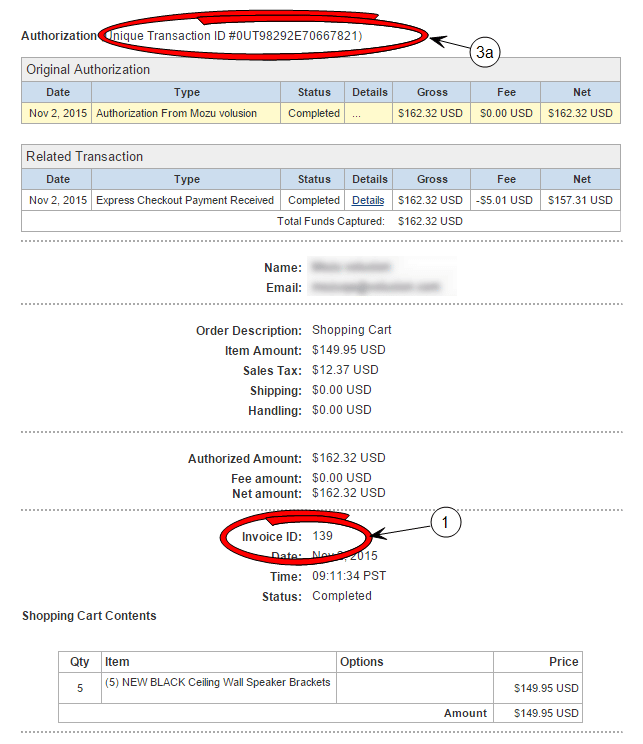Click Status header in Related Transaction table
This screenshot has height=744, width=643.
click(314, 179)
